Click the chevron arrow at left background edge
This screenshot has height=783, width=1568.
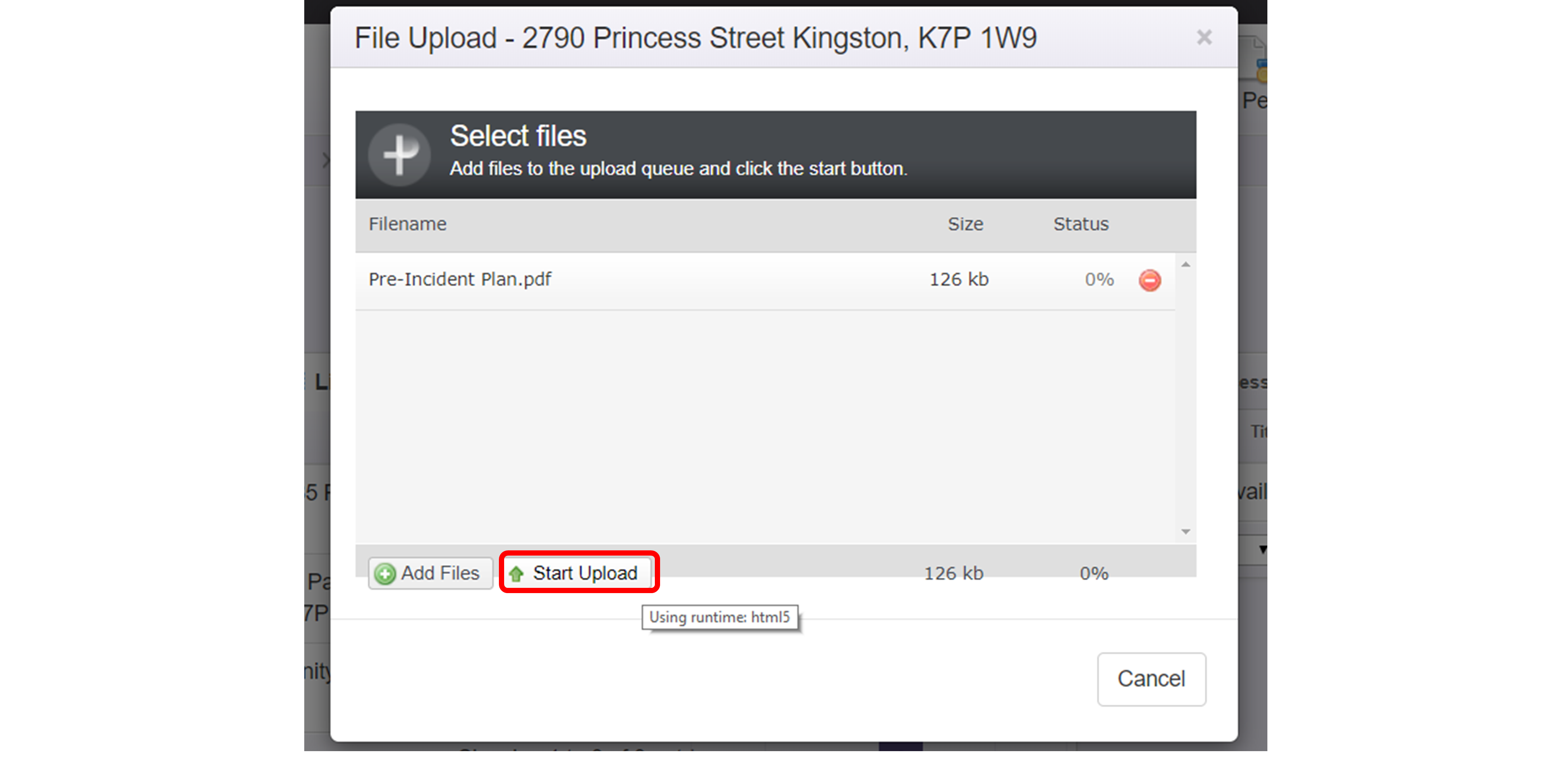[x=326, y=161]
